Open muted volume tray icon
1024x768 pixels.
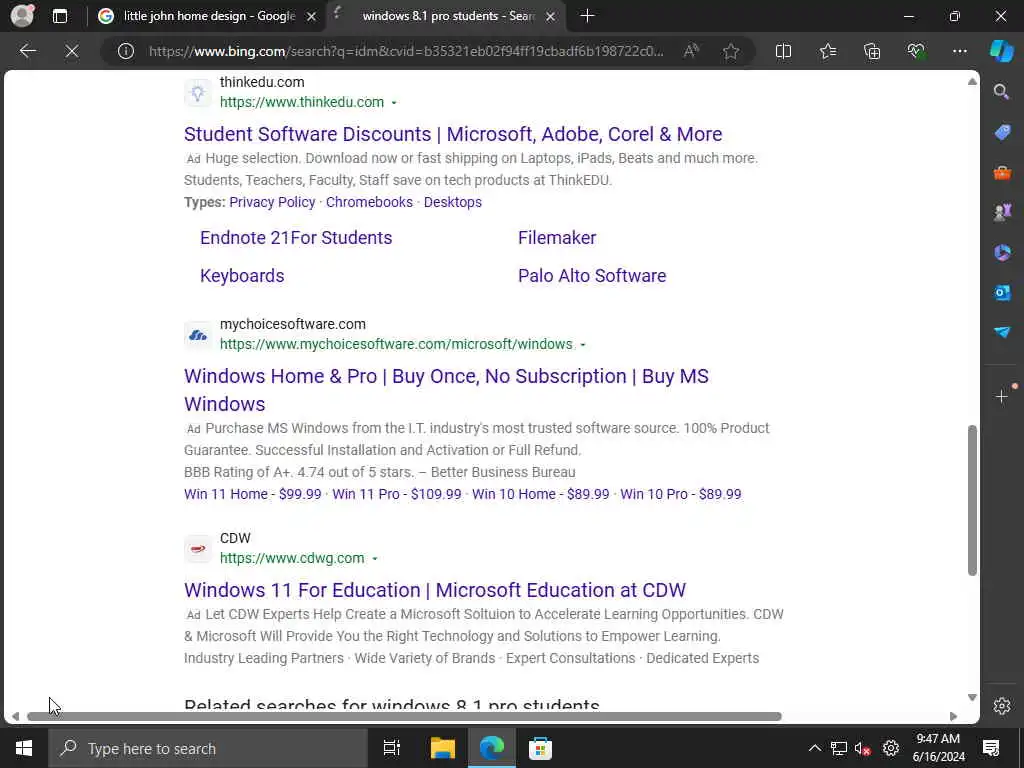click(x=863, y=748)
